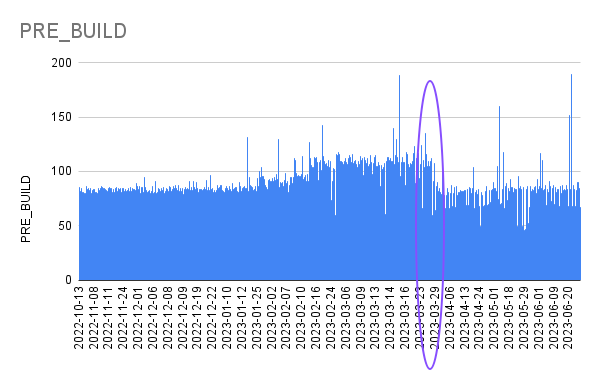Select the 2023-01-12 x-axis date label
Screen dimensions: 600x382
[x=242, y=318]
